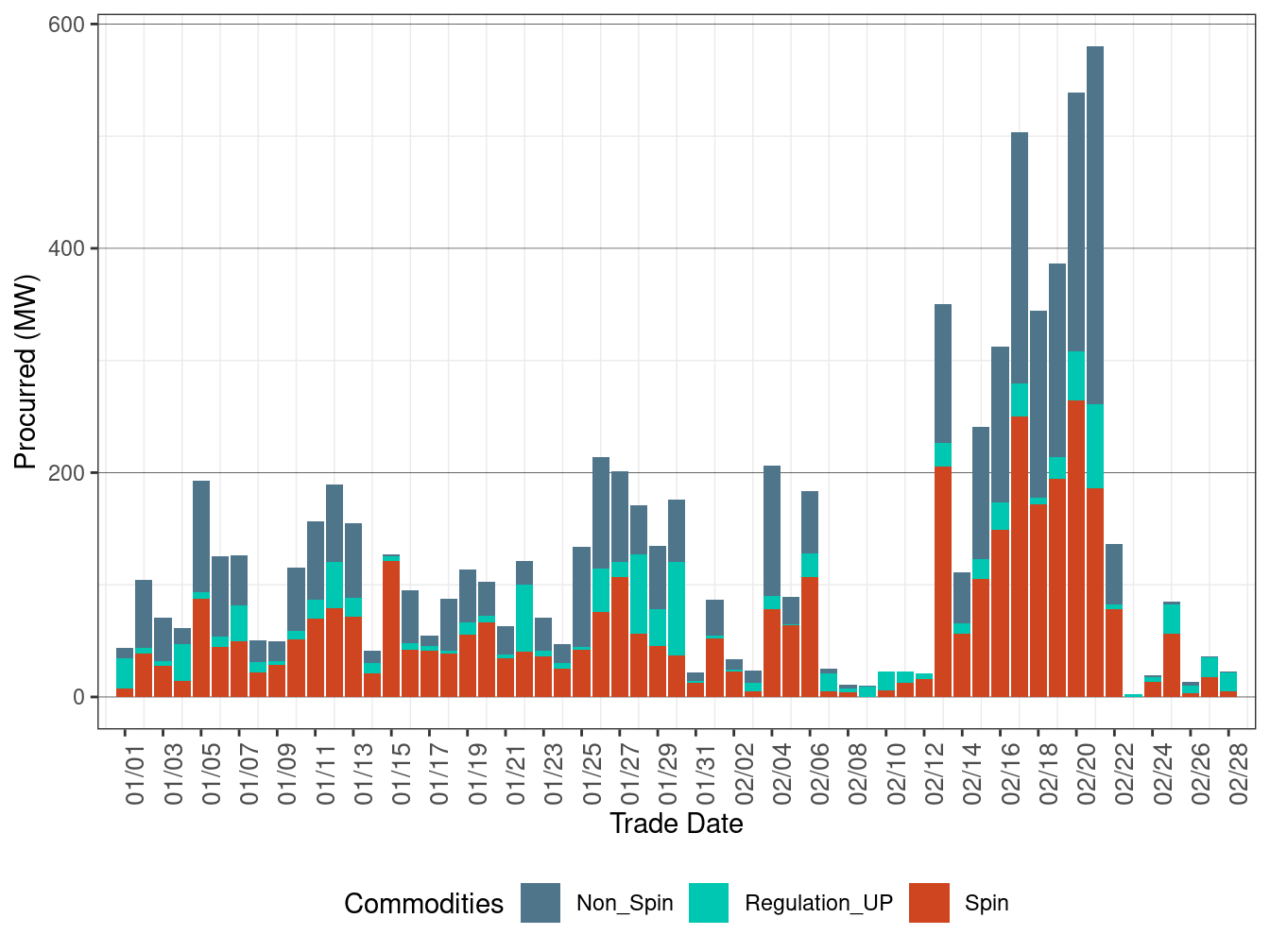1270x952 pixels.
Task: Click the 01/05 date label
Action: point(212,774)
